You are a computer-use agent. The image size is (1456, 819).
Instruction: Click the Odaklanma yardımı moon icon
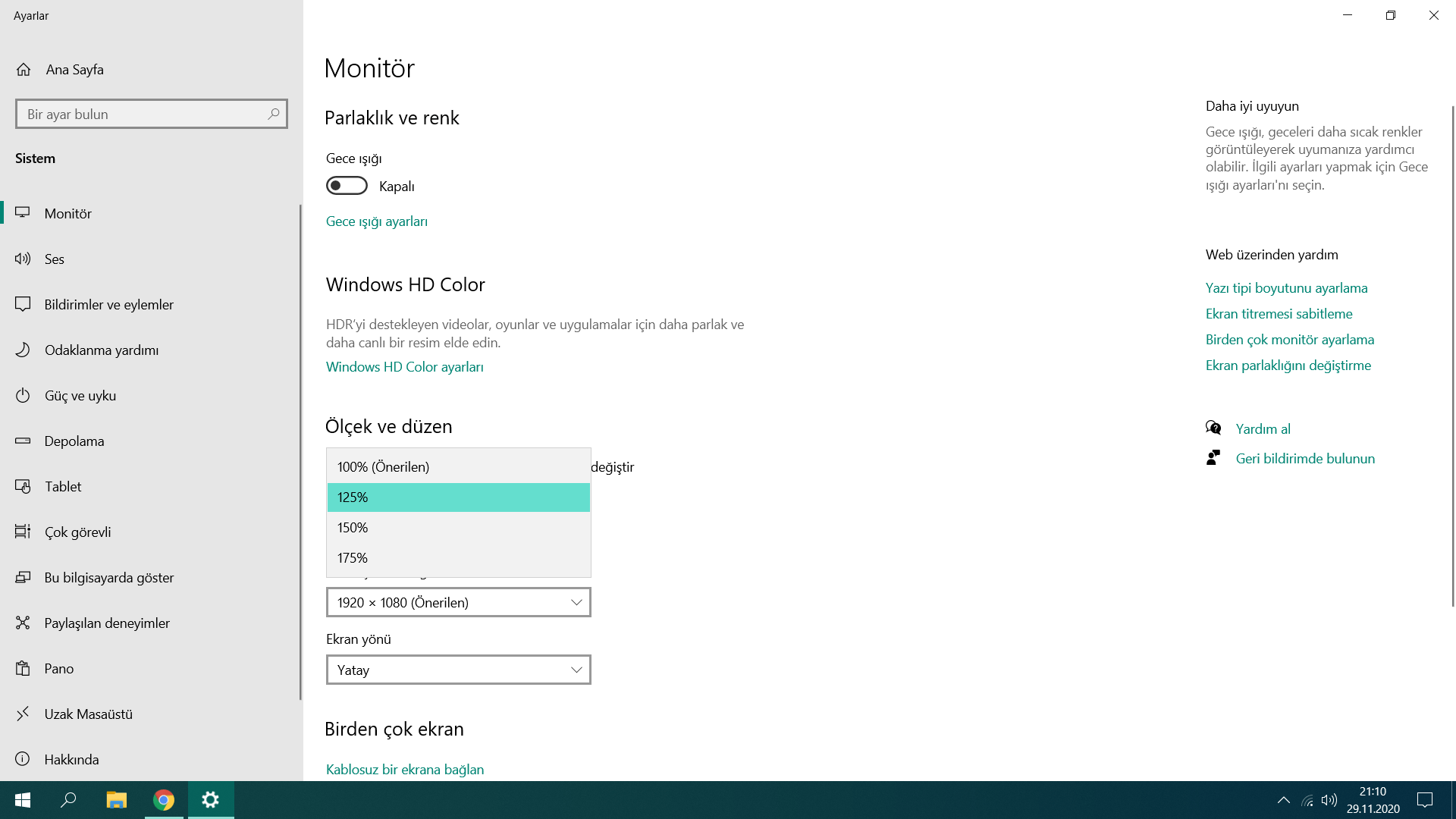pyautogui.click(x=23, y=350)
